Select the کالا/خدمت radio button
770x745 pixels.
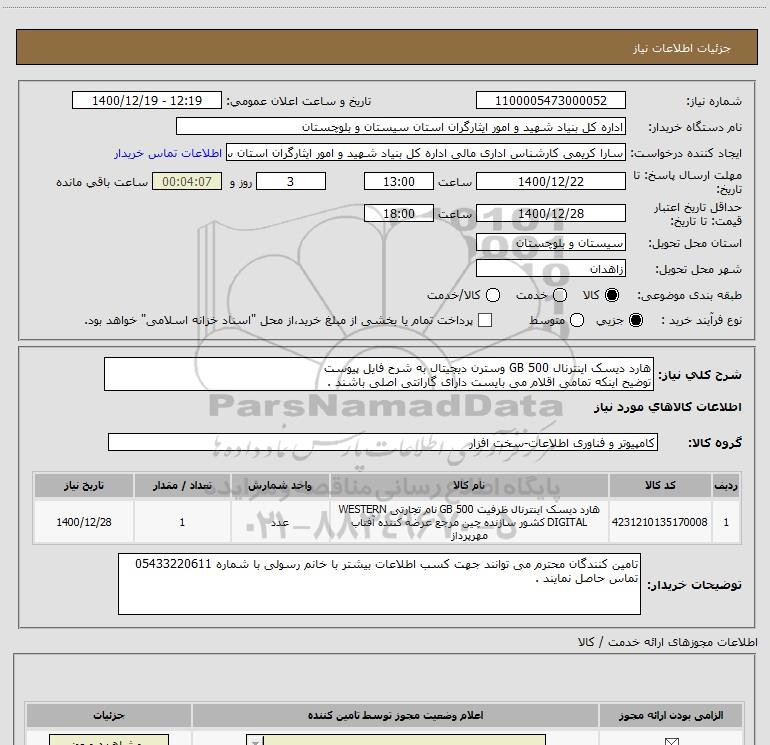click(x=493, y=295)
